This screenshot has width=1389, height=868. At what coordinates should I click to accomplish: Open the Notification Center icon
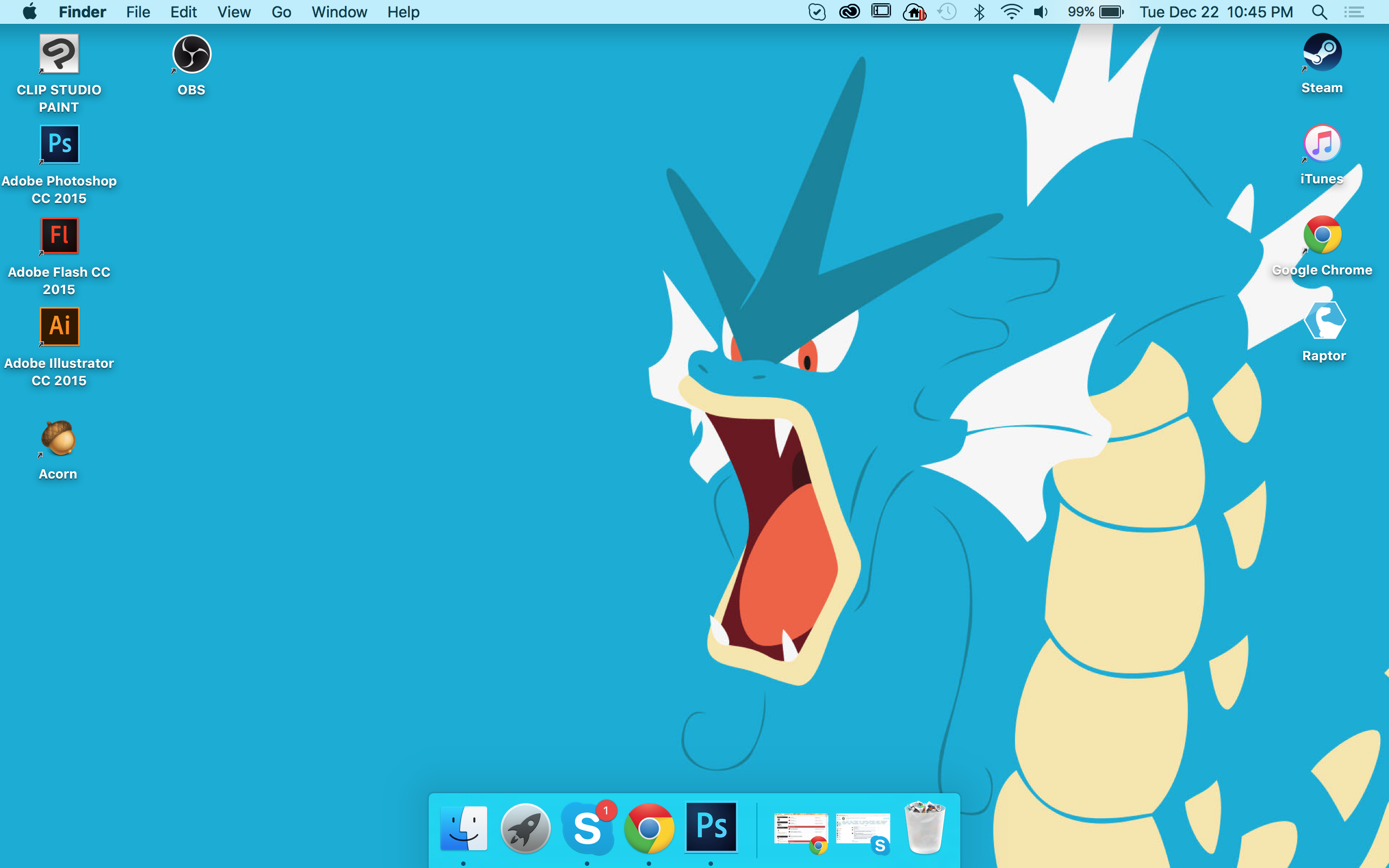click(1354, 11)
